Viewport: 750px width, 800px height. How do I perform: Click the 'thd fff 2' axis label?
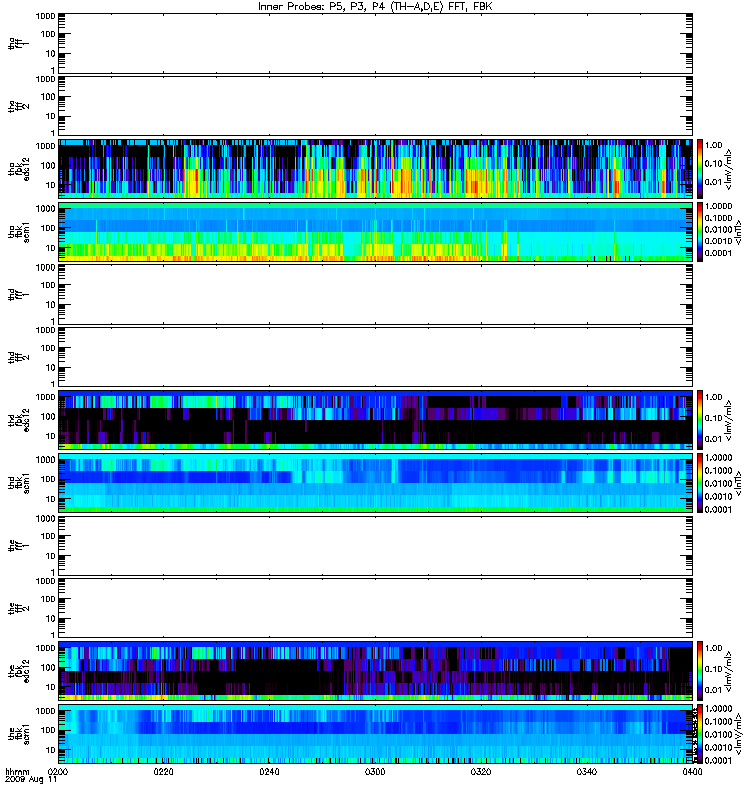19,357
